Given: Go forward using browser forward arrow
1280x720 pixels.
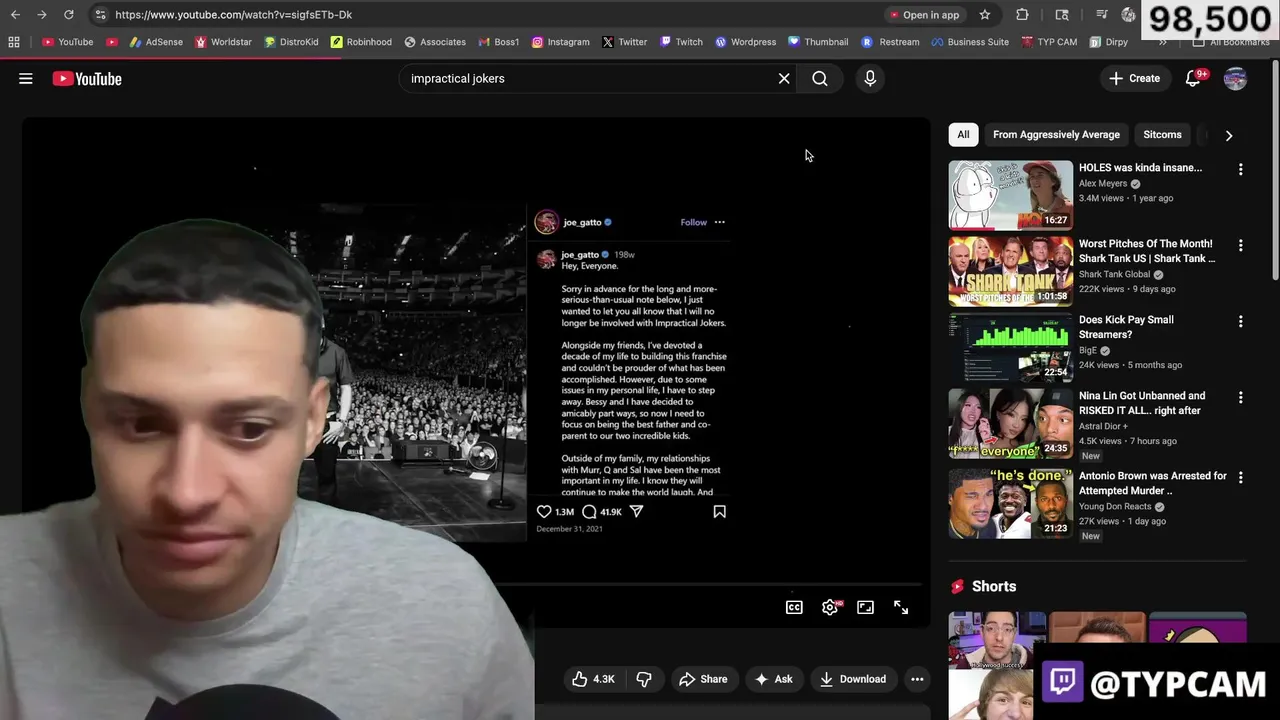Looking at the screenshot, I should point(41,14).
